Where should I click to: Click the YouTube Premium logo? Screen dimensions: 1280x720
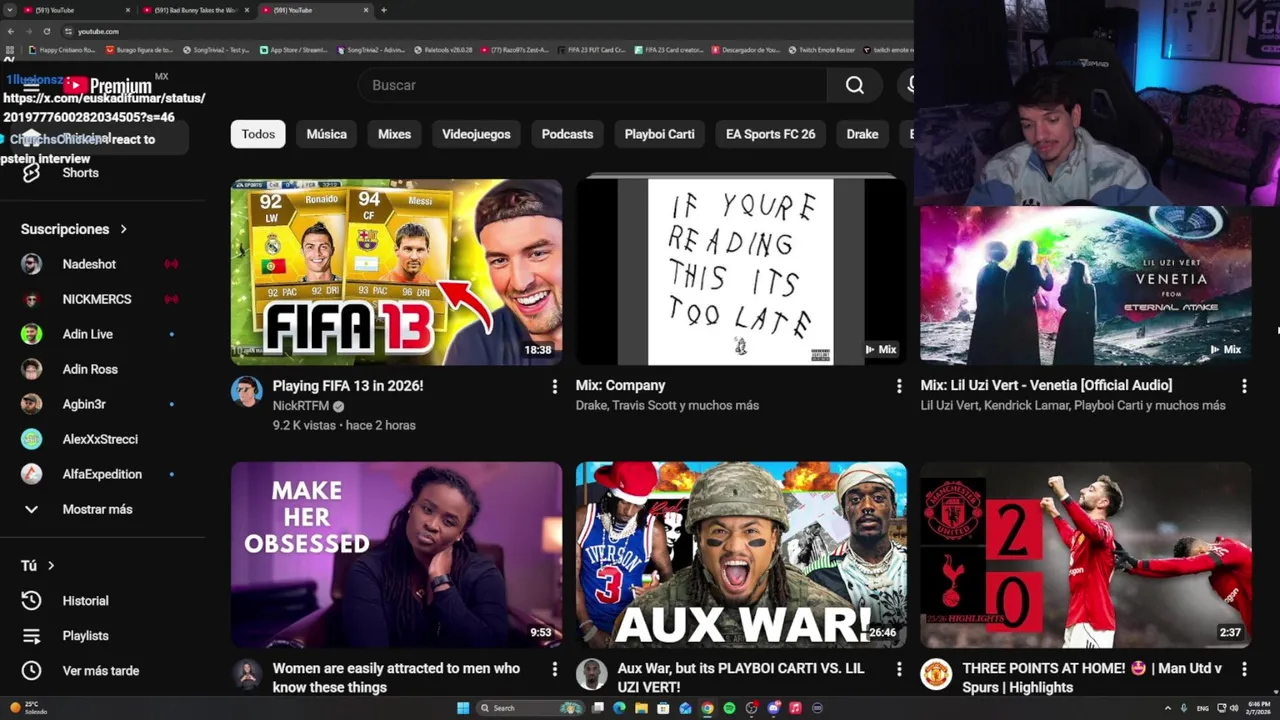tap(107, 86)
